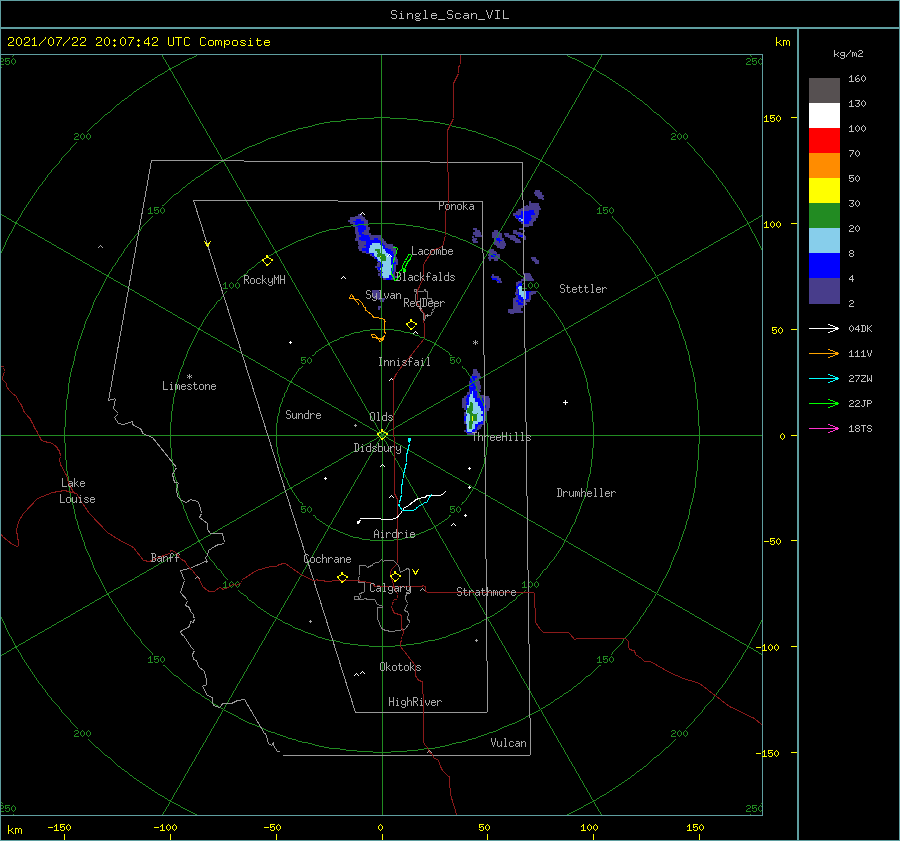This screenshot has width=900, height=841.
Task: Click the Cochrane label
Action: pos(327,559)
